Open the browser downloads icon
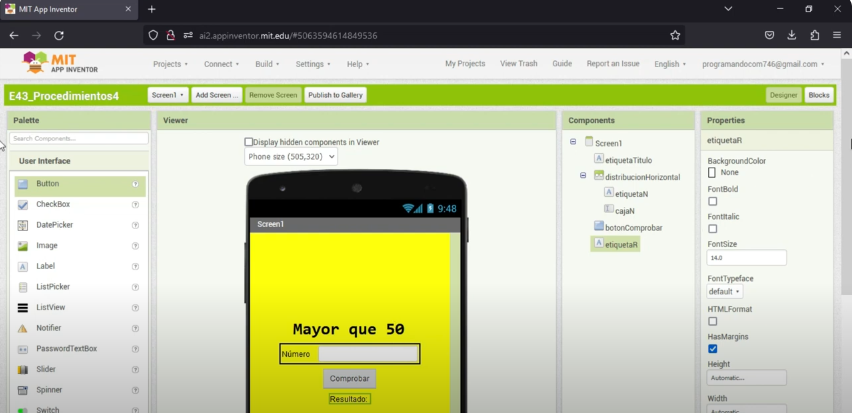Image resolution: width=852 pixels, height=413 pixels. (792, 35)
